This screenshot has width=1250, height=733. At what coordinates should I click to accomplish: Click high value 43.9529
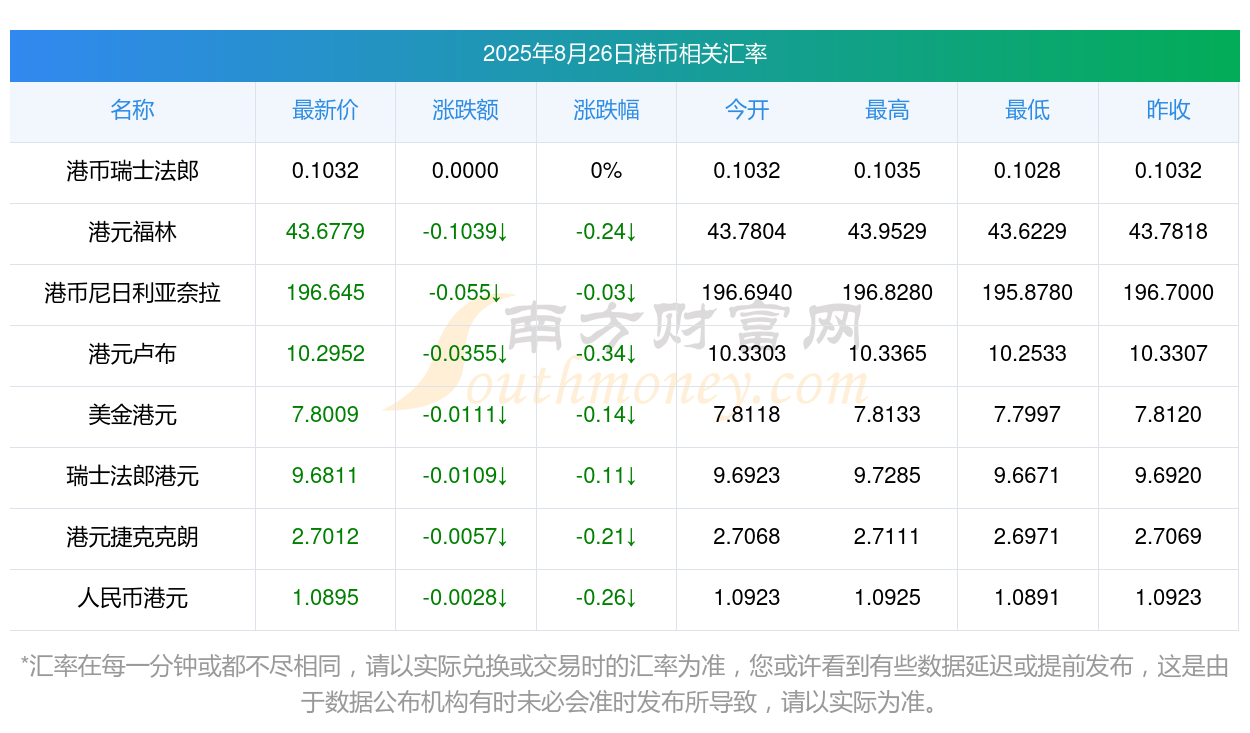click(887, 232)
